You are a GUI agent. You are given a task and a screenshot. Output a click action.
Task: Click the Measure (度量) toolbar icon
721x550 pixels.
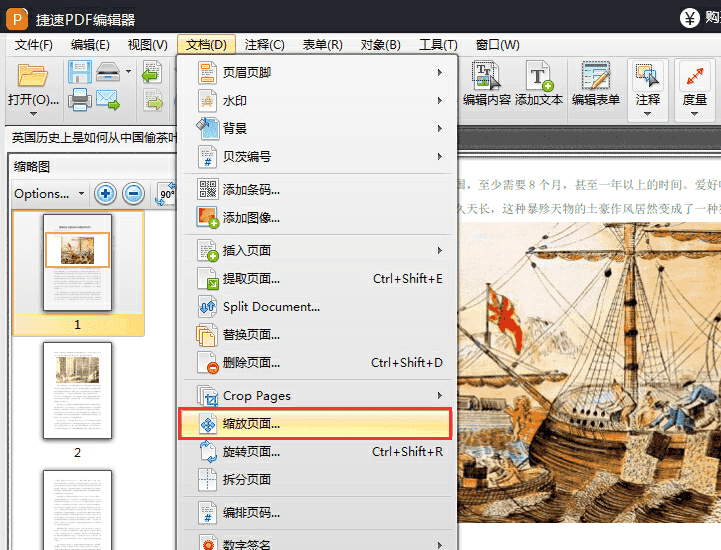(x=694, y=76)
